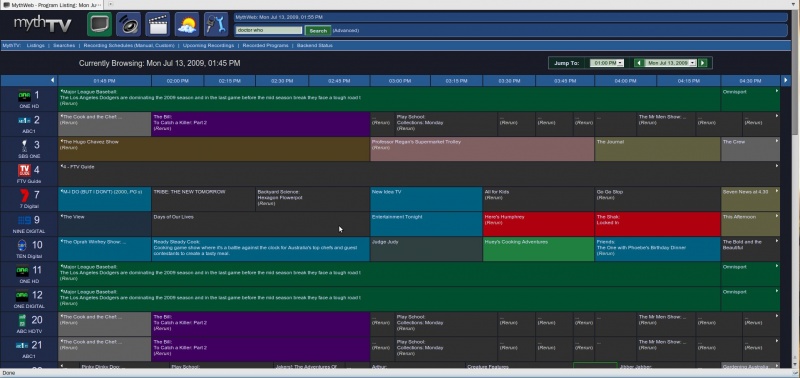Open the Jump To time dropdown
Screen dimensions: 800x378
(607, 63)
